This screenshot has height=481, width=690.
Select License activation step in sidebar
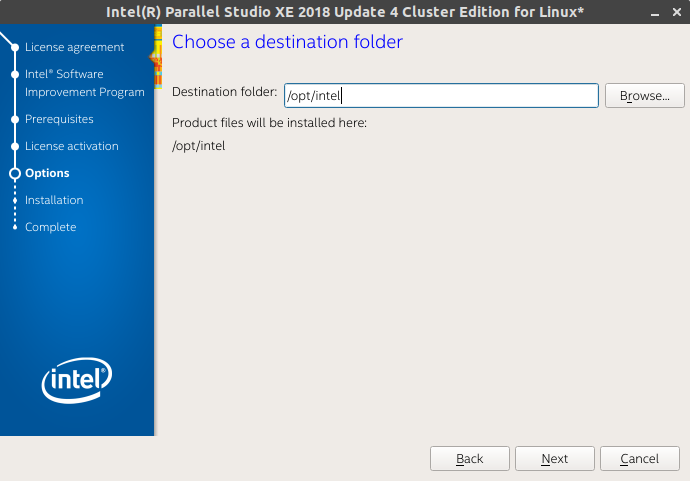pos(72,146)
